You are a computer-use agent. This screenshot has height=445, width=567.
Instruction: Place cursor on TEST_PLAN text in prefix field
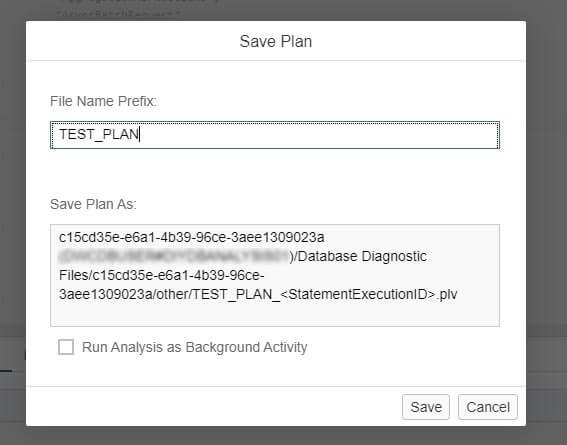[x=99, y=134]
